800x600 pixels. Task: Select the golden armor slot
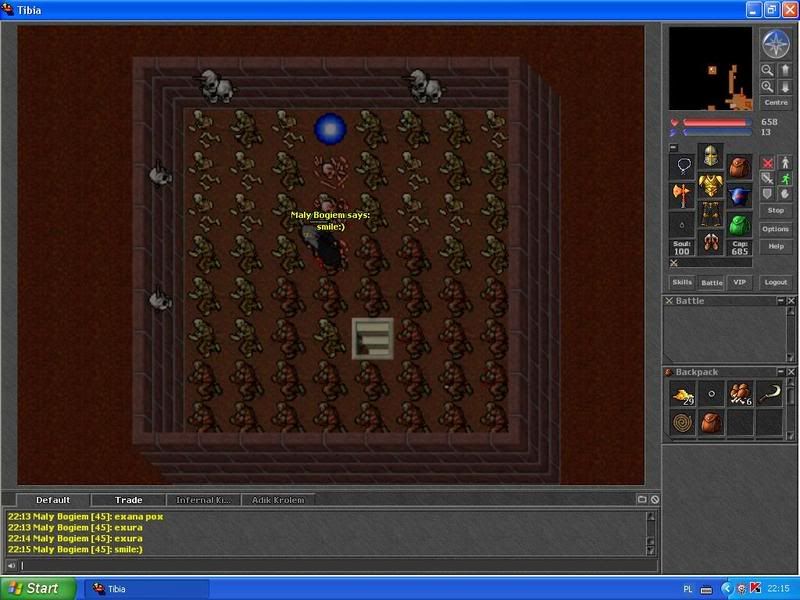tap(710, 185)
